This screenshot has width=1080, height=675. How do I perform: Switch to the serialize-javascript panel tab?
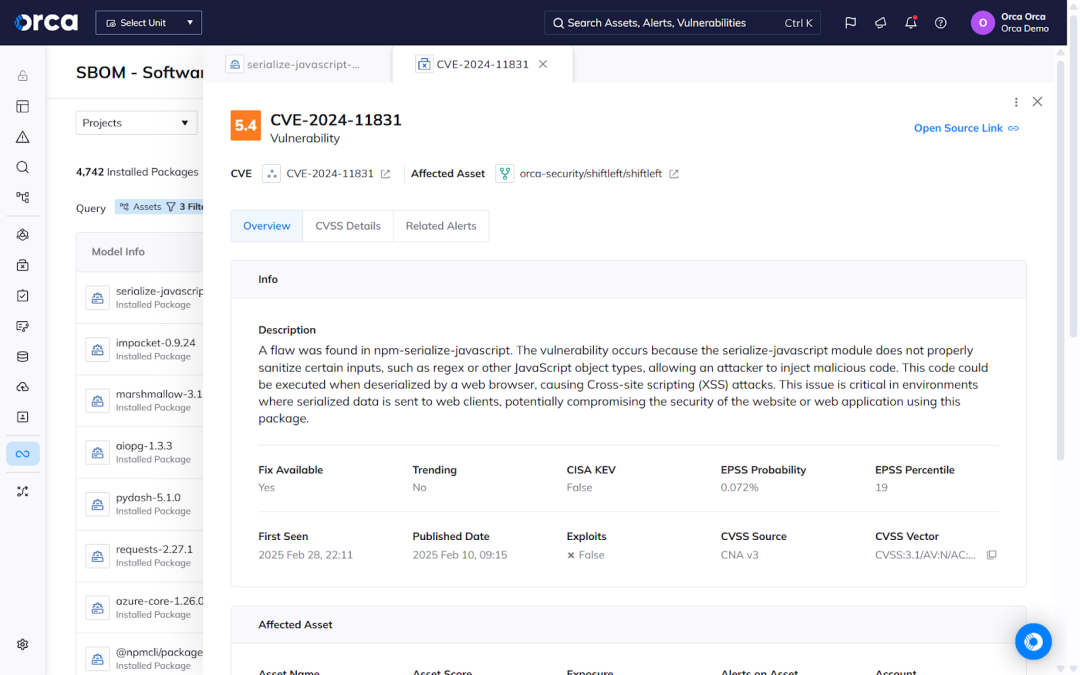298,64
